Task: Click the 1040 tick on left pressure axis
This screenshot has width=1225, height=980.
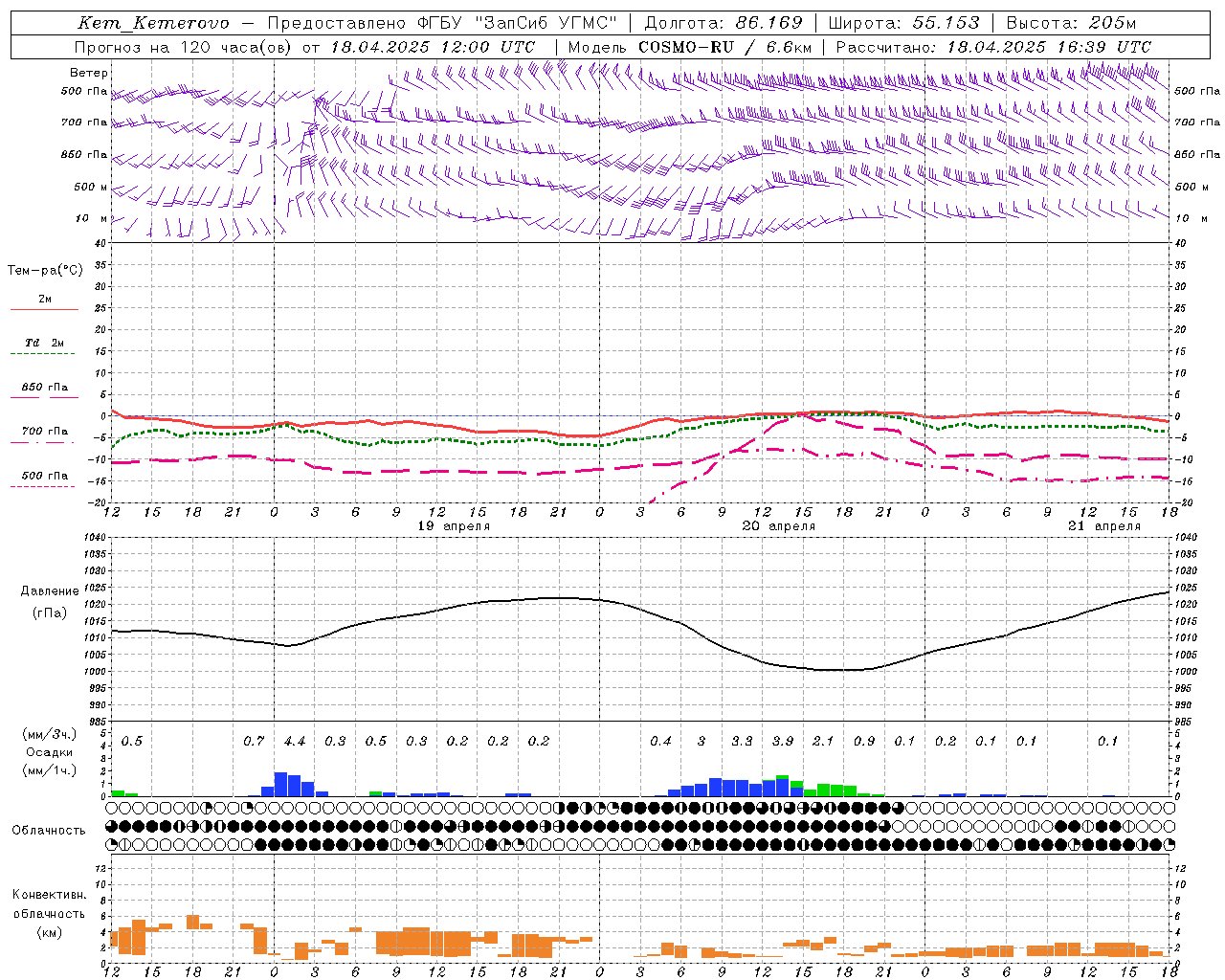Action: [x=93, y=538]
